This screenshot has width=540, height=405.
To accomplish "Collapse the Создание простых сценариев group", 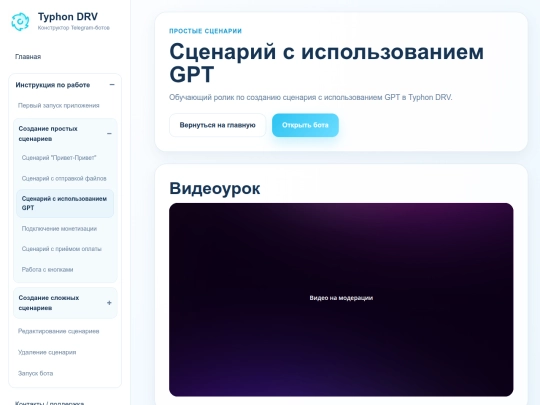I will click(109, 134).
